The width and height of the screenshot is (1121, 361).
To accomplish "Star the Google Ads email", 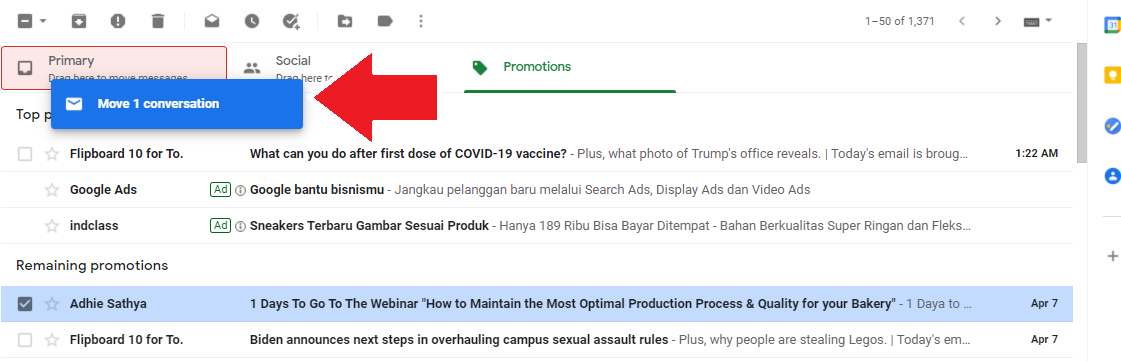I will point(51,190).
